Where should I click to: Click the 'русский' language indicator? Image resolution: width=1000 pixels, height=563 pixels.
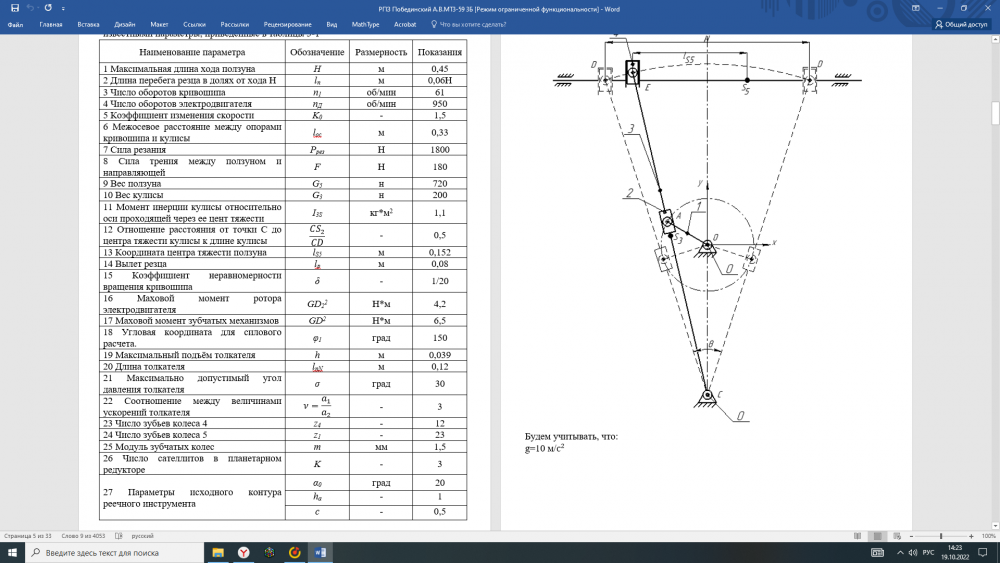142,536
